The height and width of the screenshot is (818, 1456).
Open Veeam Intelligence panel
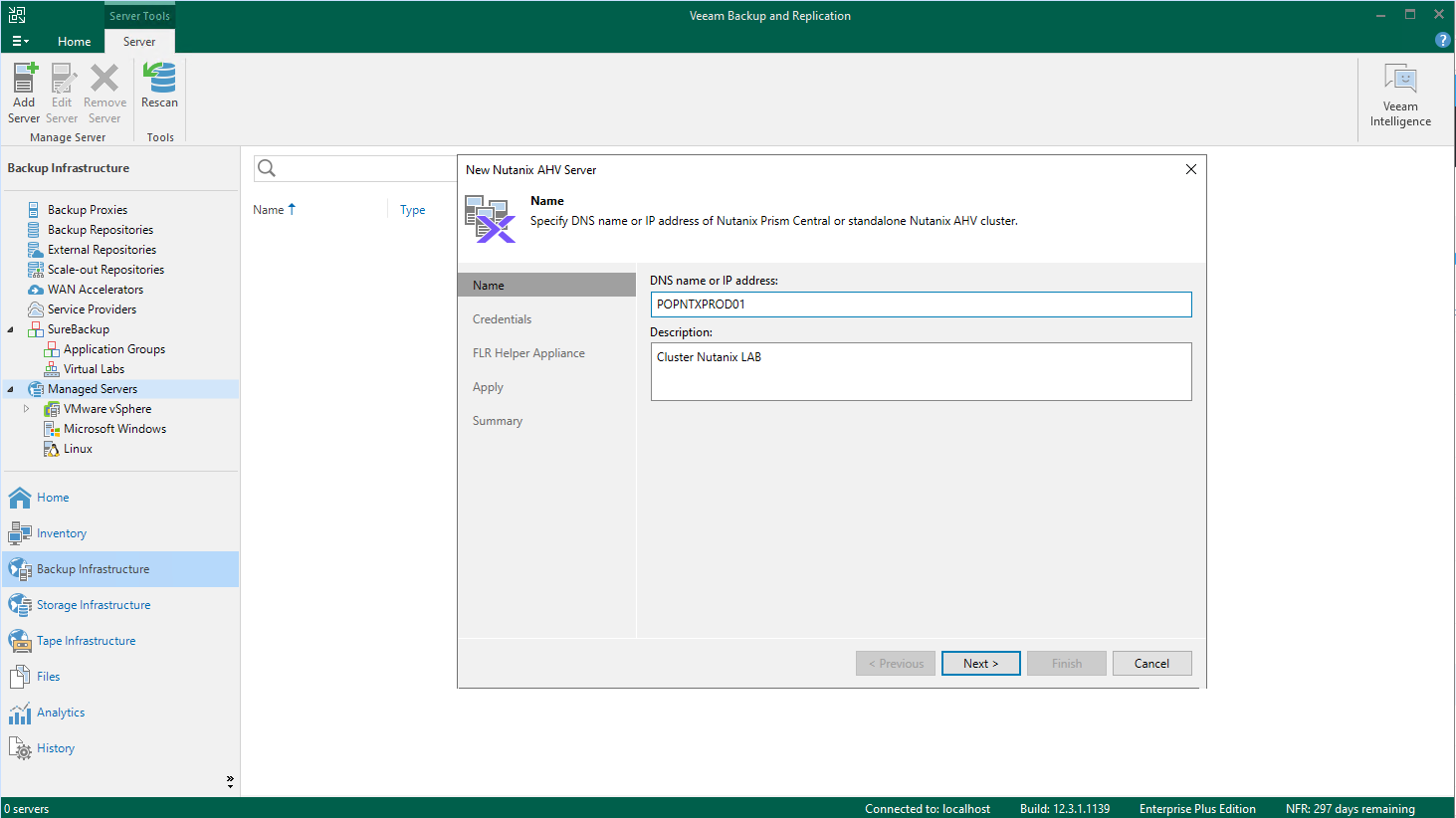1400,96
